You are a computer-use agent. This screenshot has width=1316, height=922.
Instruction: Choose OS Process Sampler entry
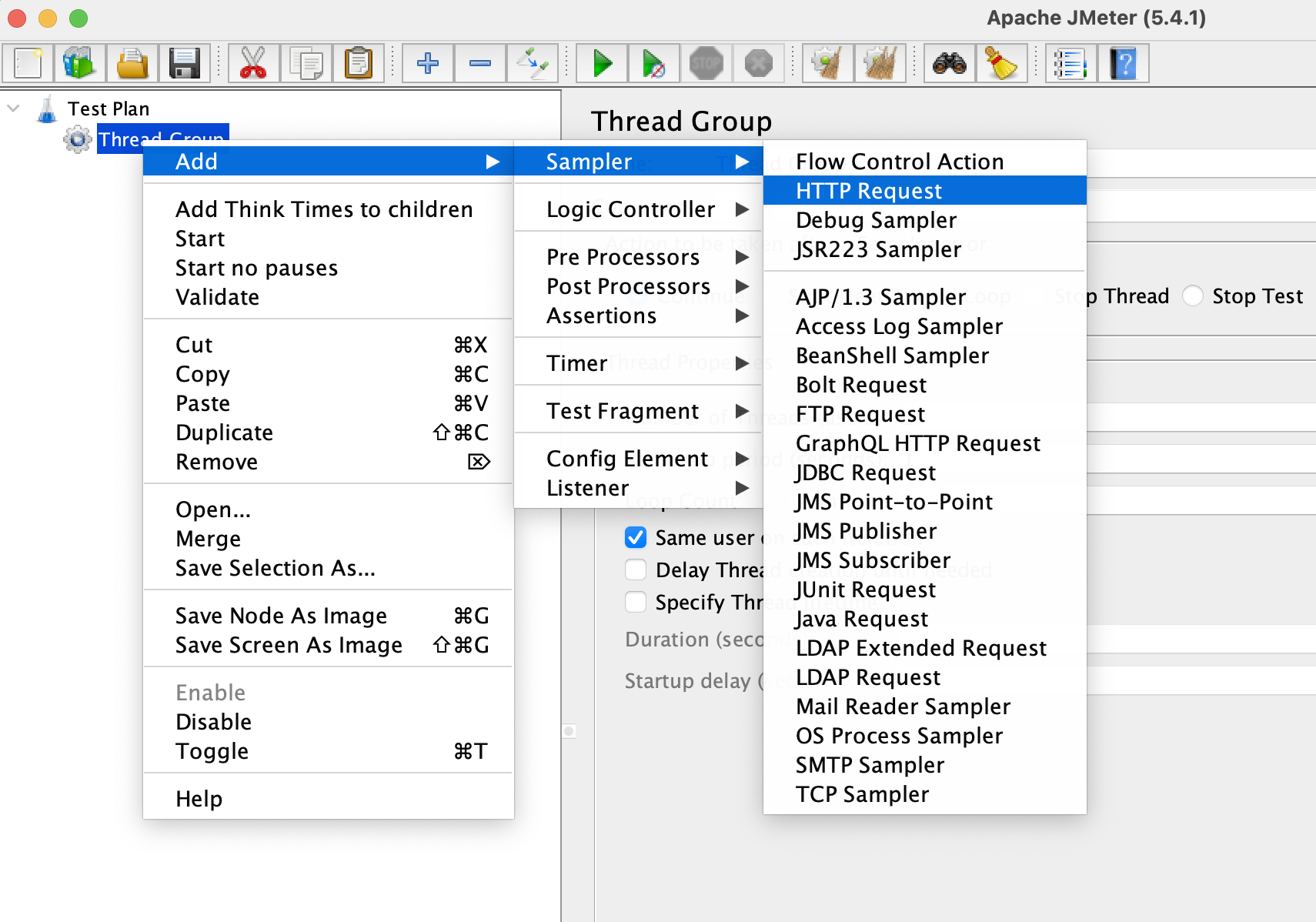point(925,736)
